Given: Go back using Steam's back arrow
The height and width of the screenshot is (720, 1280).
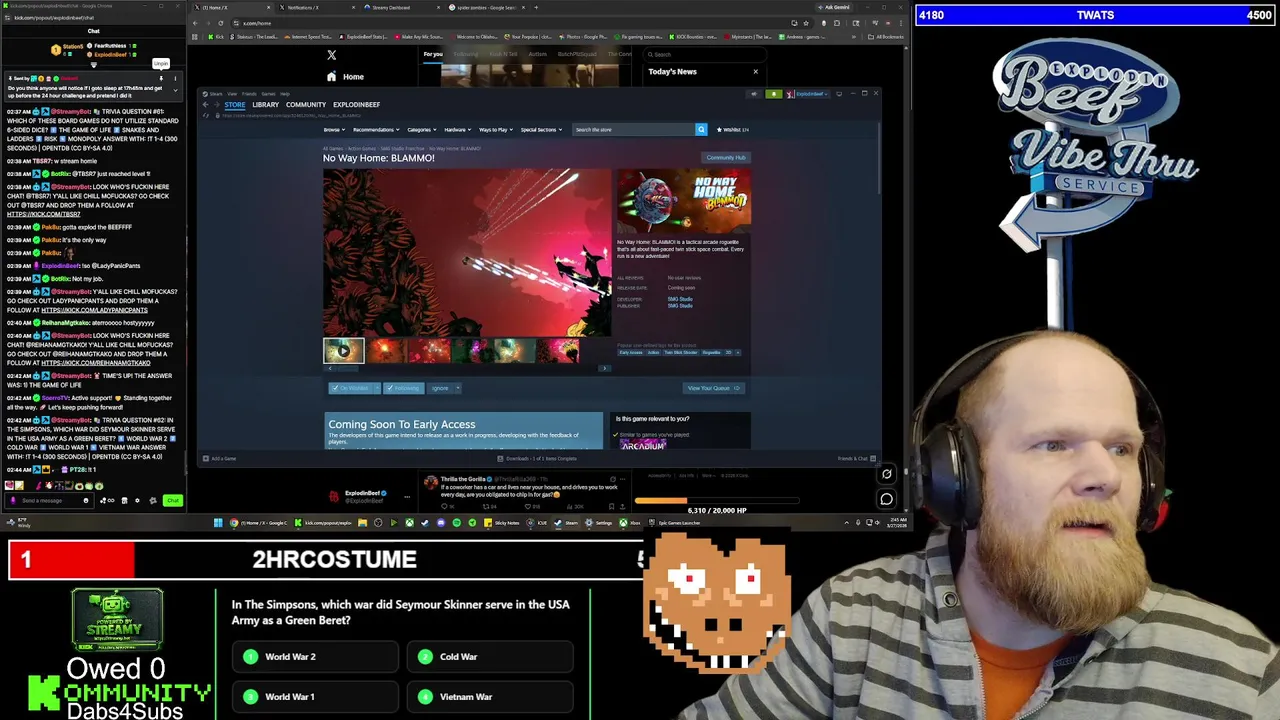Looking at the screenshot, I should tap(205, 104).
